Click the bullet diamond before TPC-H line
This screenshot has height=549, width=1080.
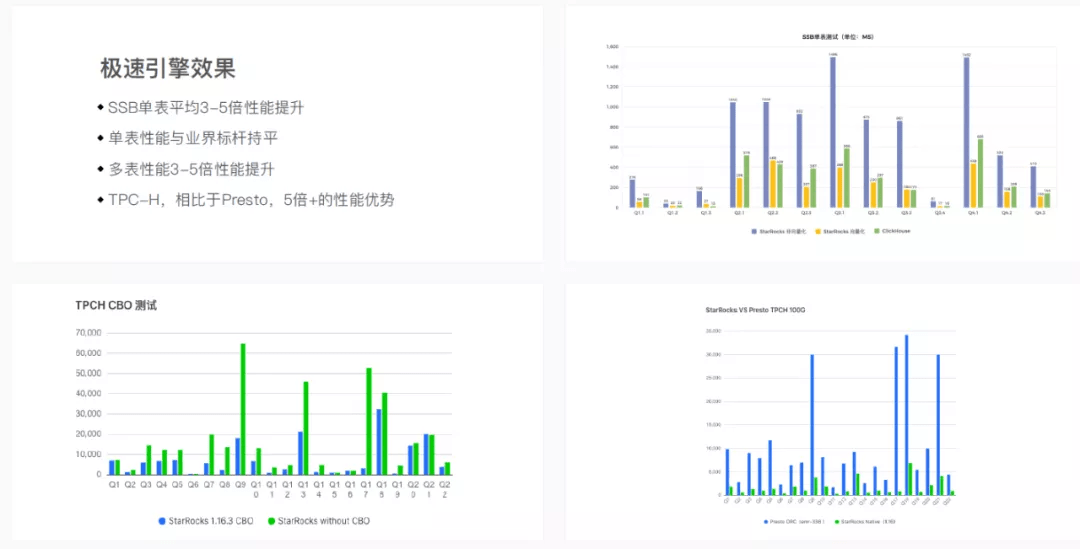click(100, 200)
